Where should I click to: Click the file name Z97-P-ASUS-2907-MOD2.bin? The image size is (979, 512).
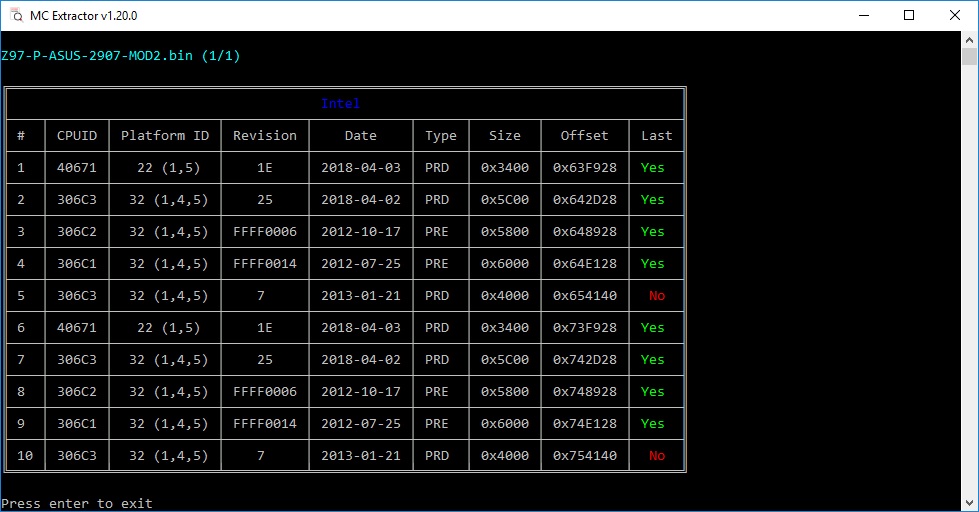coord(97,56)
